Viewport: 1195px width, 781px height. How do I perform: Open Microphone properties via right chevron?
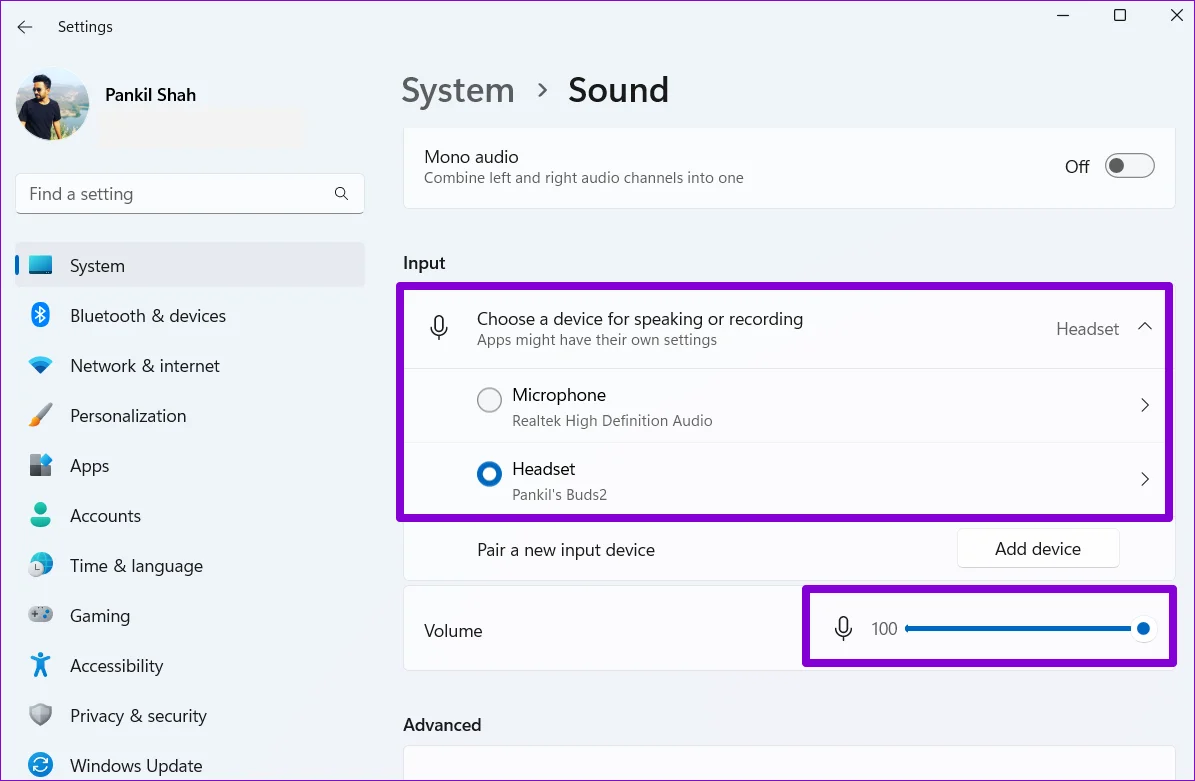pos(1145,405)
